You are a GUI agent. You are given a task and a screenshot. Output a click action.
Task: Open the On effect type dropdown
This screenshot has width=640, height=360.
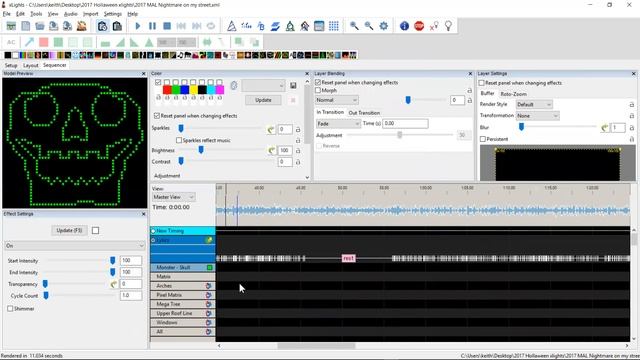tap(75, 246)
